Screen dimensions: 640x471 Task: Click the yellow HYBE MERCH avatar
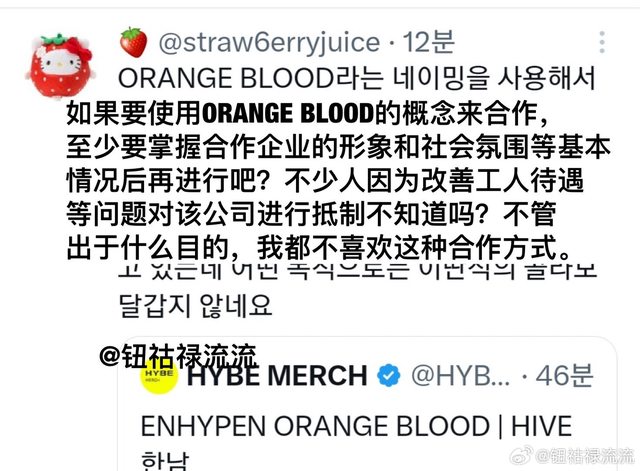(x=159, y=376)
